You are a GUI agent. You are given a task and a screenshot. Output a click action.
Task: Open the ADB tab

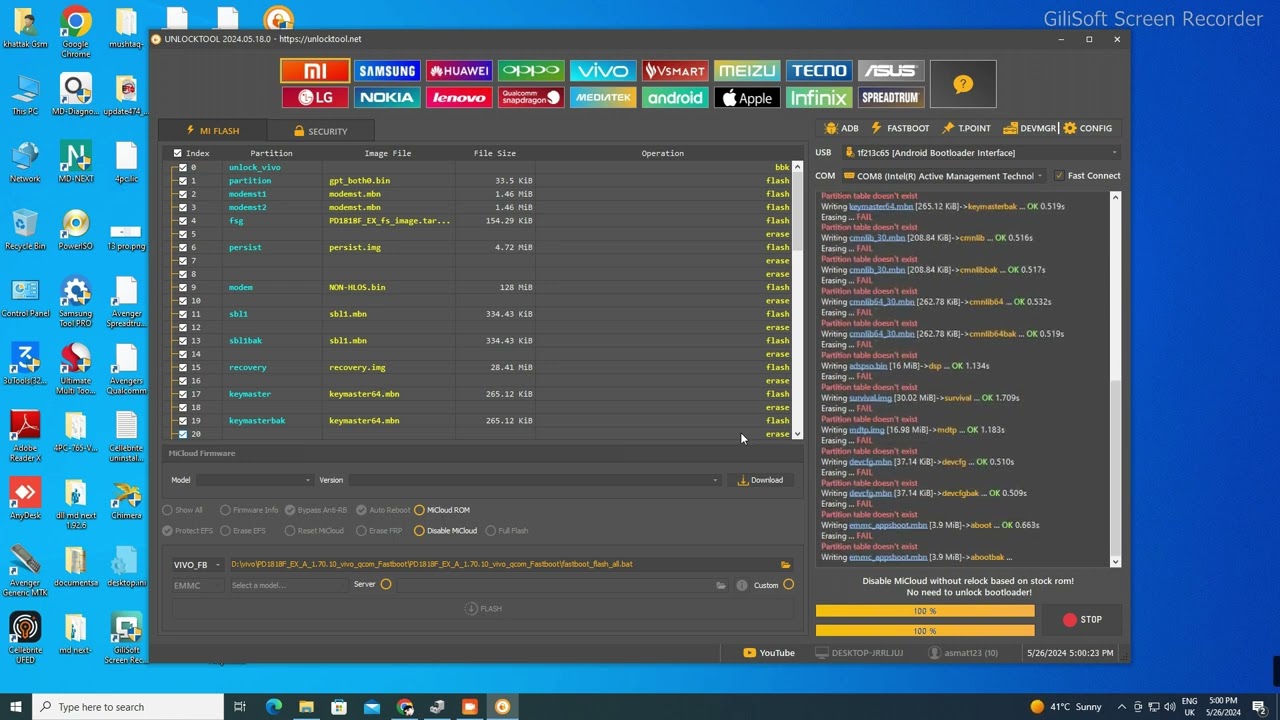click(841, 128)
